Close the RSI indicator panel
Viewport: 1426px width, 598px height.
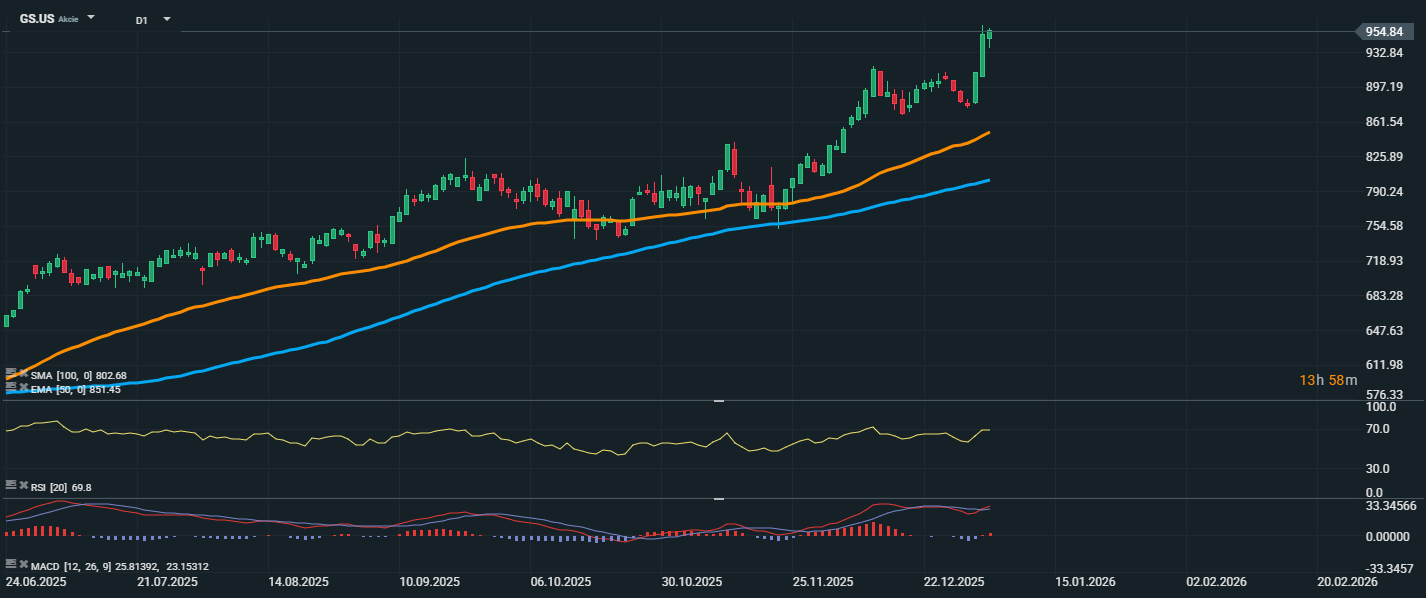(x=23, y=486)
